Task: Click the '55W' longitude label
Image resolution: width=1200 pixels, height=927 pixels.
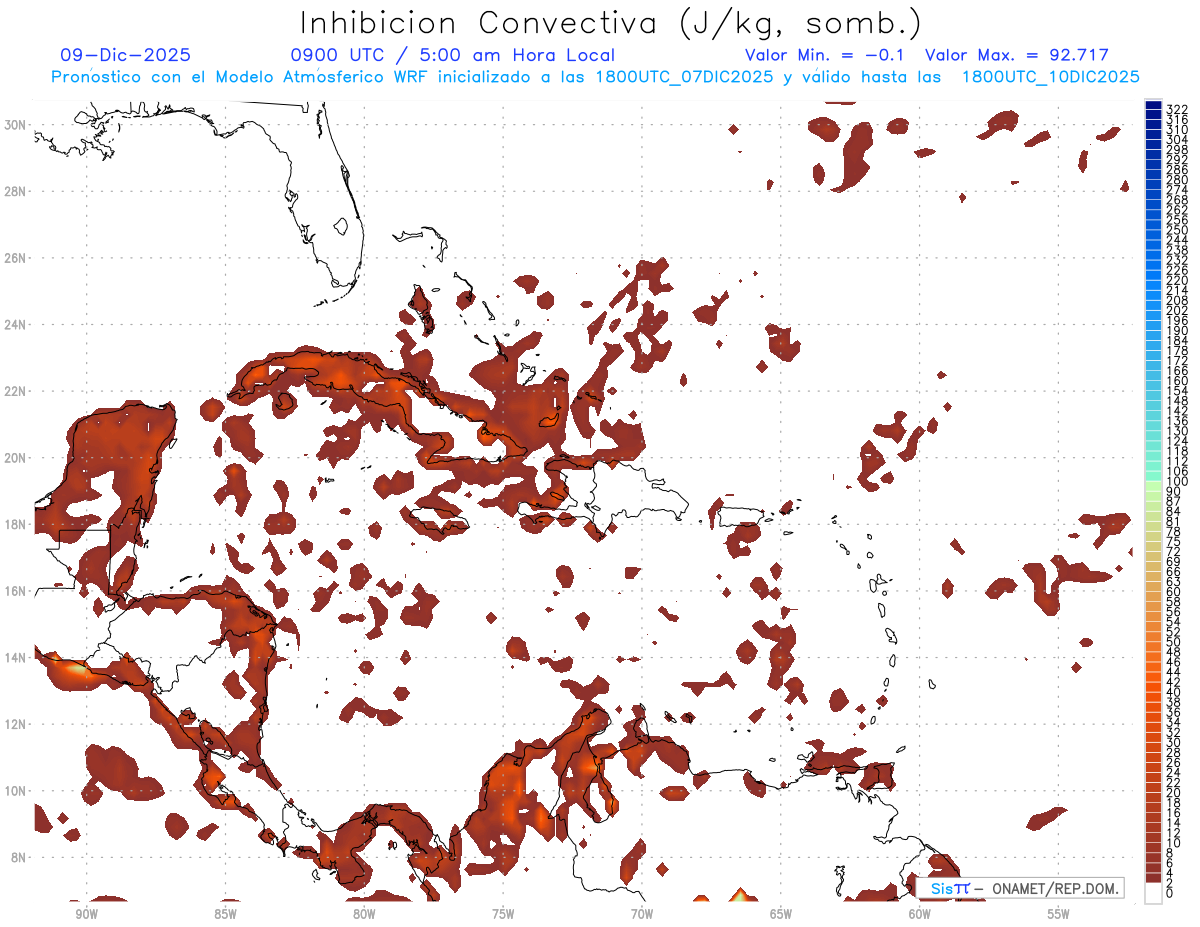Action: click(1059, 914)
